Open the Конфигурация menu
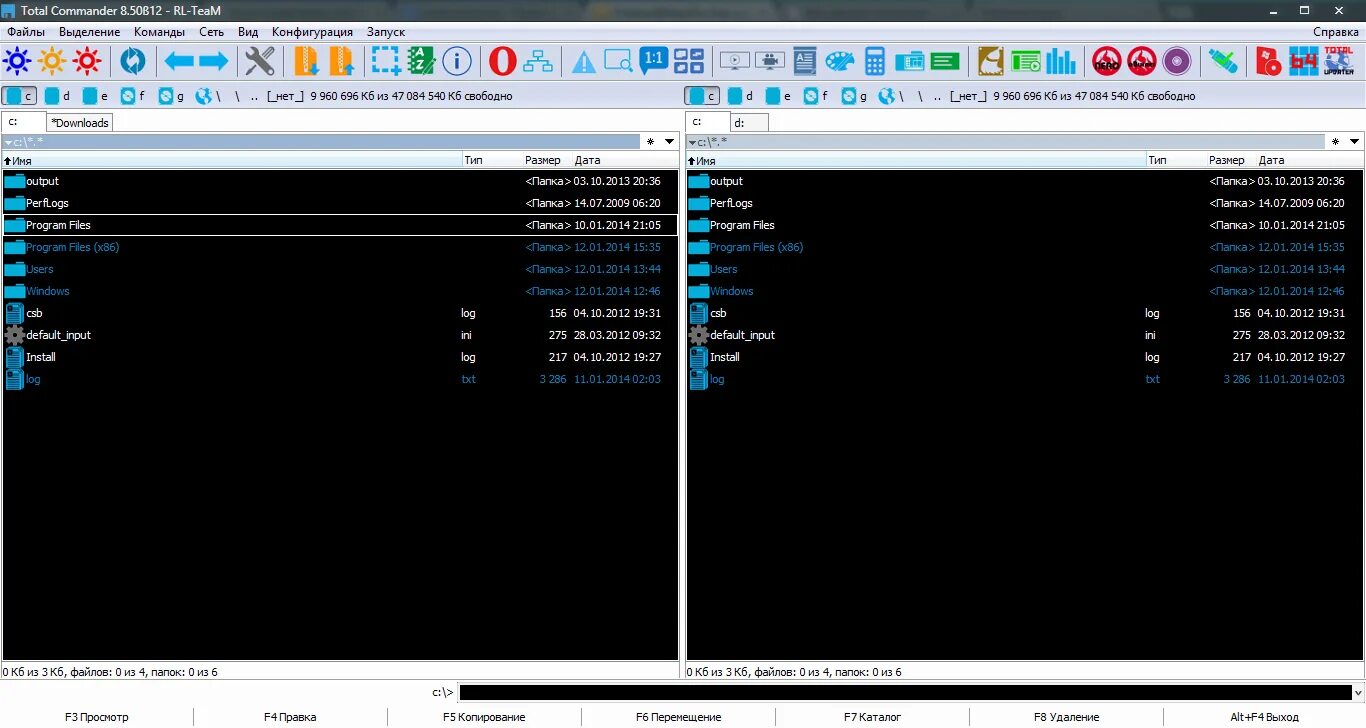The image size is (1366, 728). 312,32
